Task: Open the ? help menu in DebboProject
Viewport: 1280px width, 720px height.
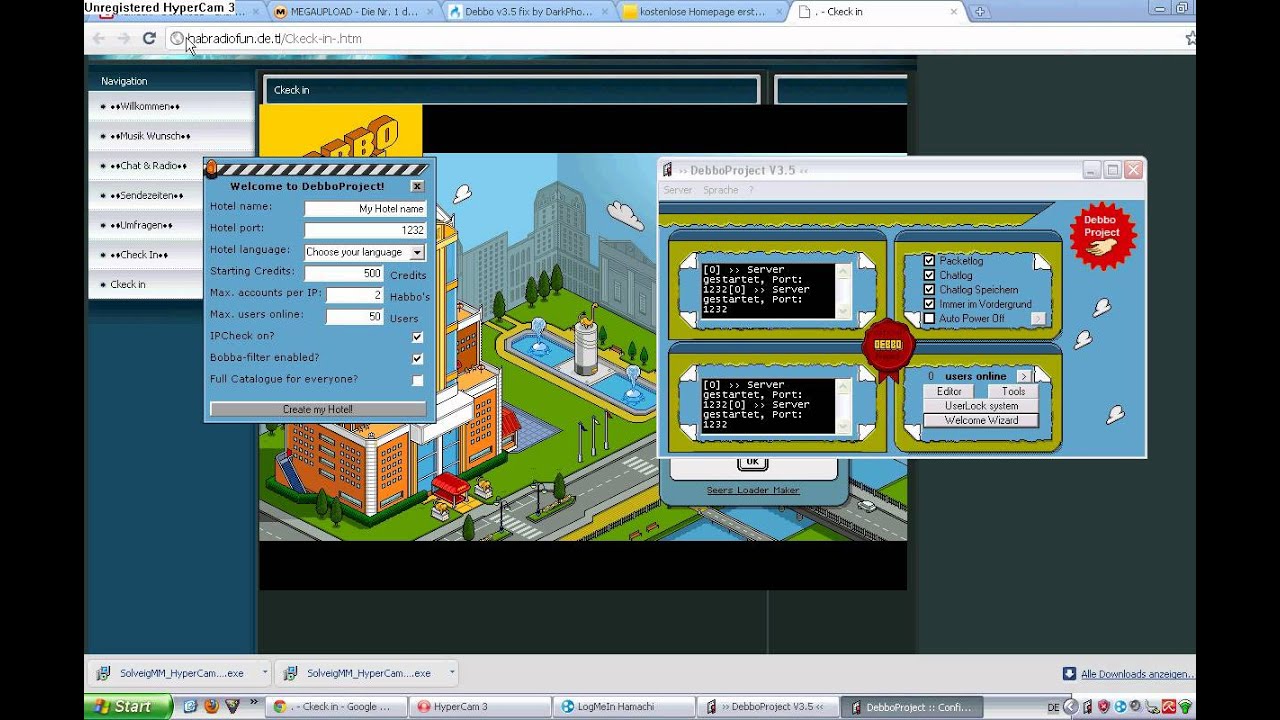Action: point(751,190)
